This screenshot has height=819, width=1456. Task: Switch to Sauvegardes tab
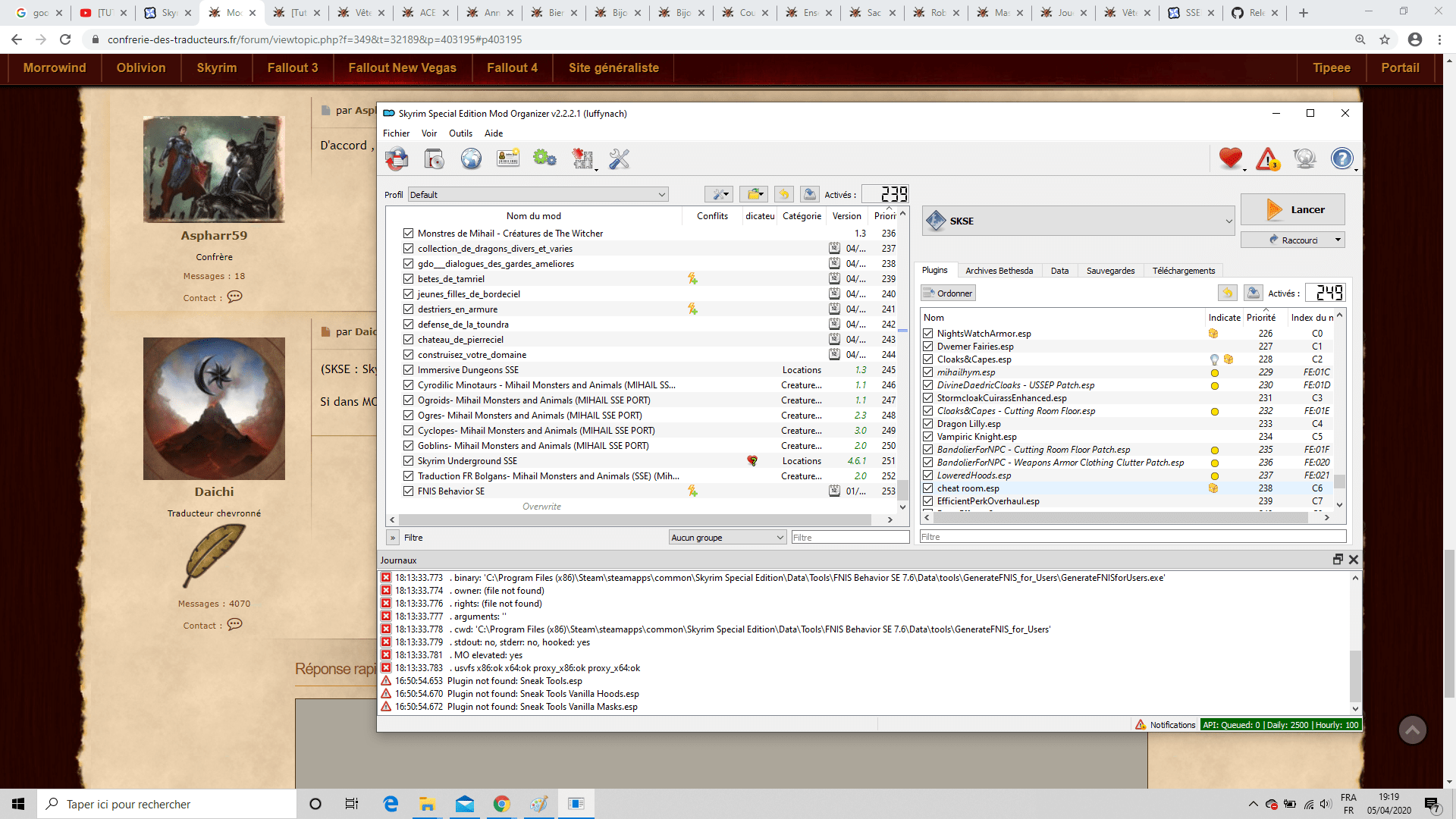1110,271
